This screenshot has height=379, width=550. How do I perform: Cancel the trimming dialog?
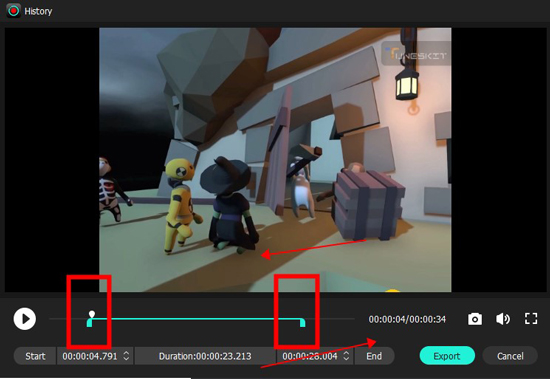pyautogui.click(x=510, y=356)
